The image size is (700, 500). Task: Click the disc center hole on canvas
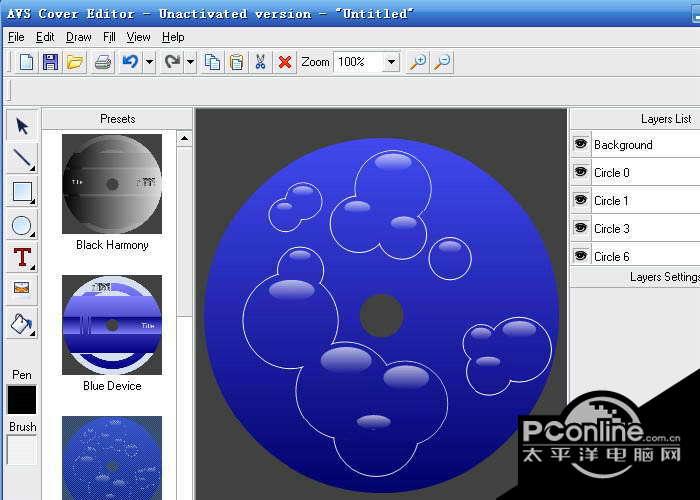(382, 316)
